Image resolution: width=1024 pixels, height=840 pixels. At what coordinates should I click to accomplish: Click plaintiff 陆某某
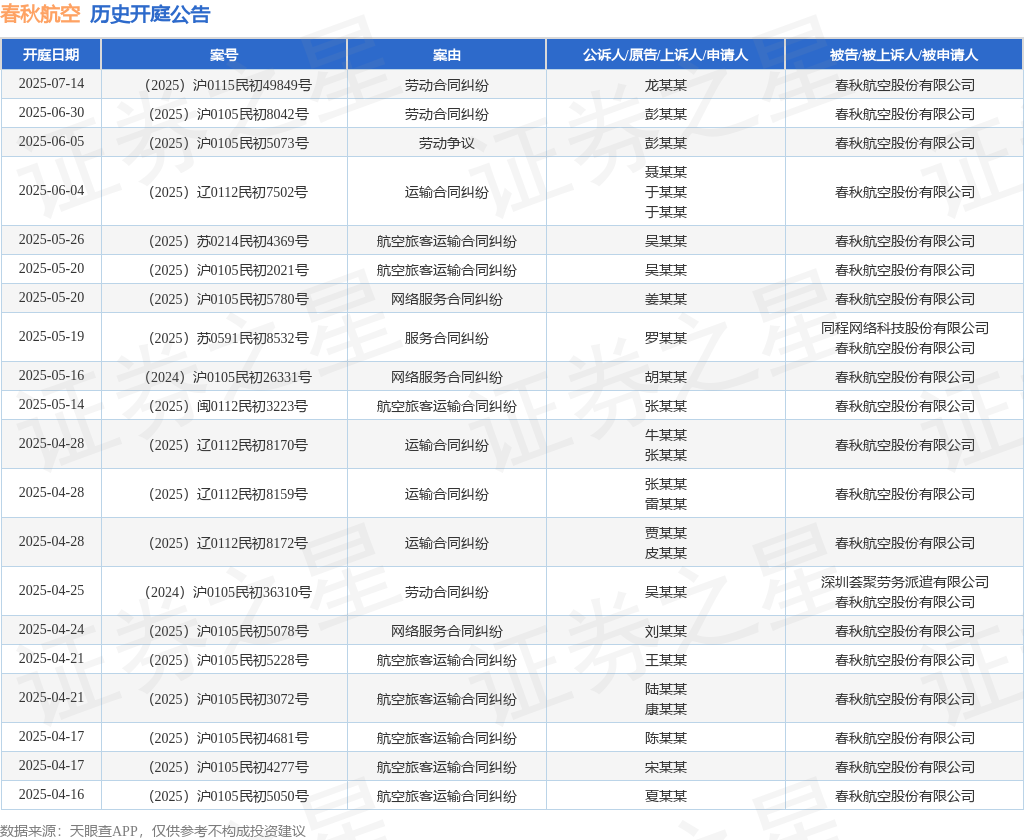pos(665,689)
